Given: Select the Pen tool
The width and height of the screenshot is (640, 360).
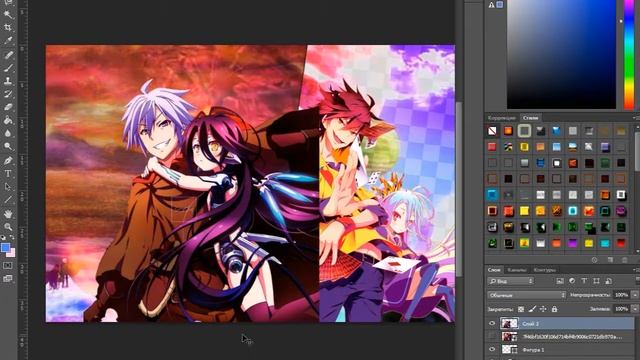Looking at the screenshot, I should point(8,160).
